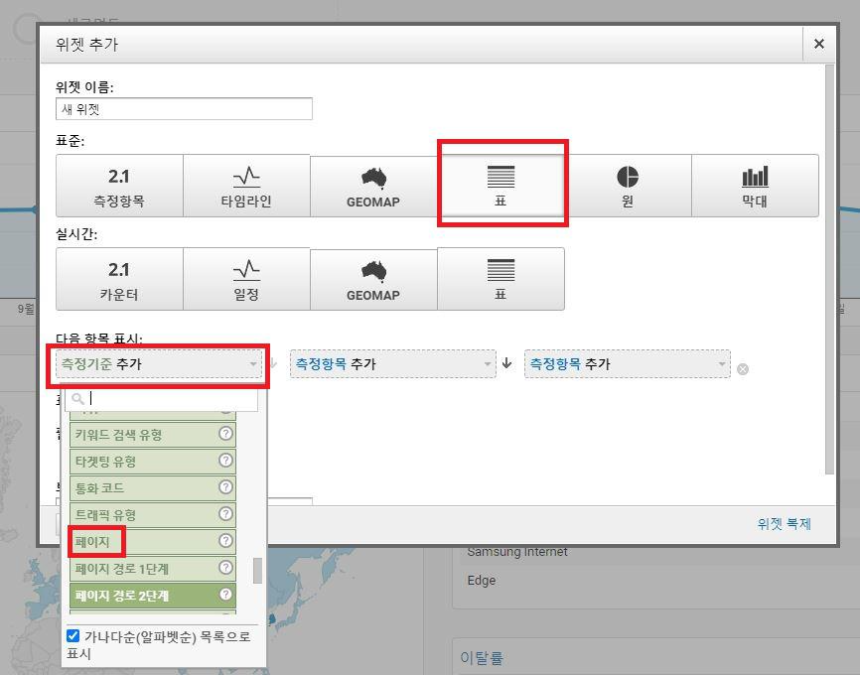The image size is (860, 675).
Task: Open the 측정기준 추가 dropdown
Action: (155, 364)
